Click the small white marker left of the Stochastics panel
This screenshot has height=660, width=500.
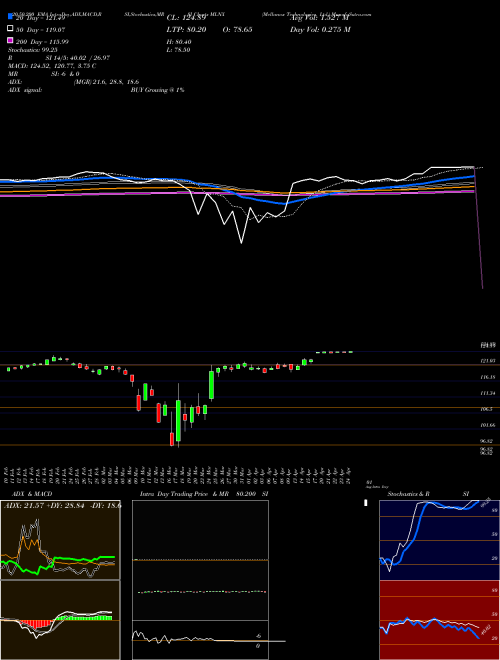tap(366, 502)
